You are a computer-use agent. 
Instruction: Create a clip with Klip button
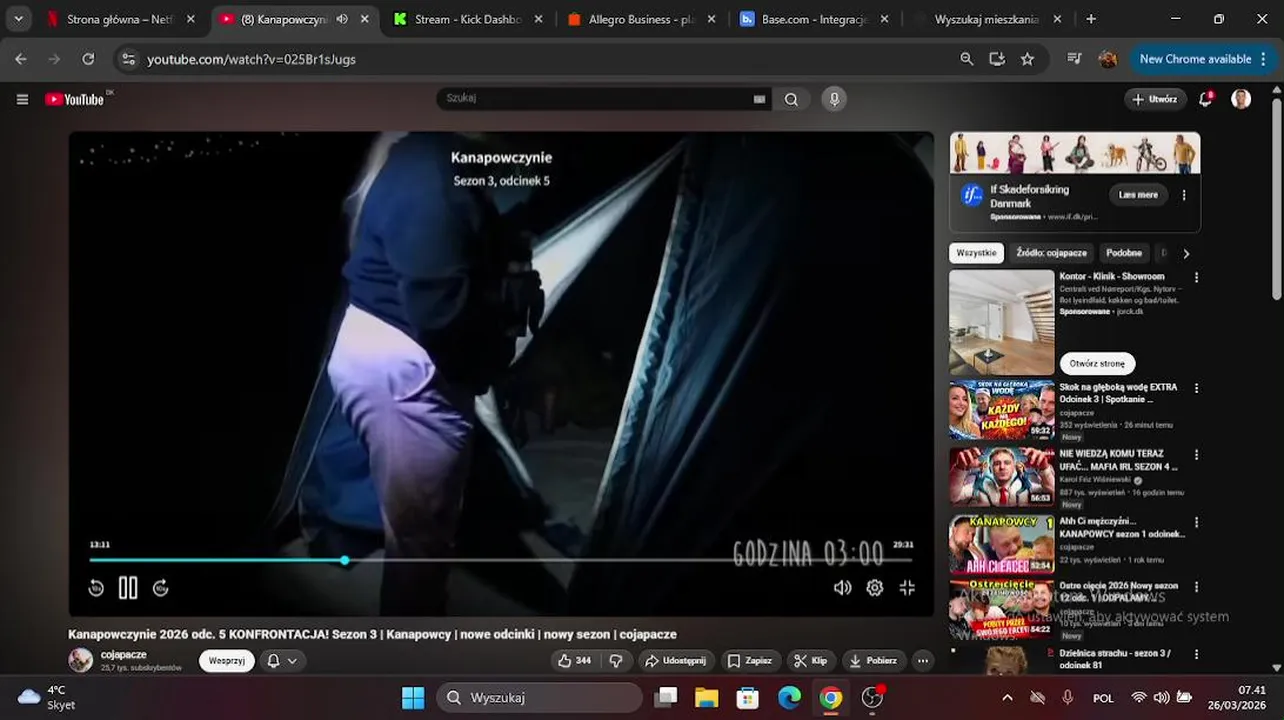click(811, 661)
